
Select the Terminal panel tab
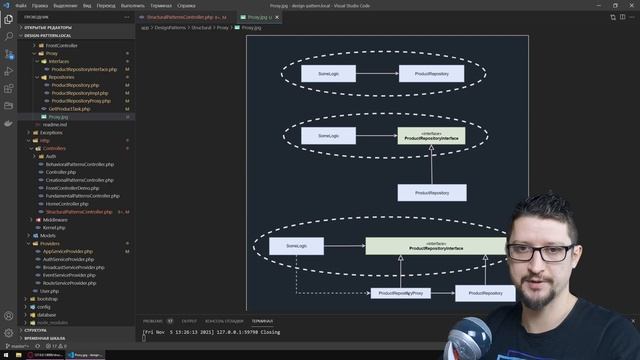pyautogui.click(x=262, y=321)
